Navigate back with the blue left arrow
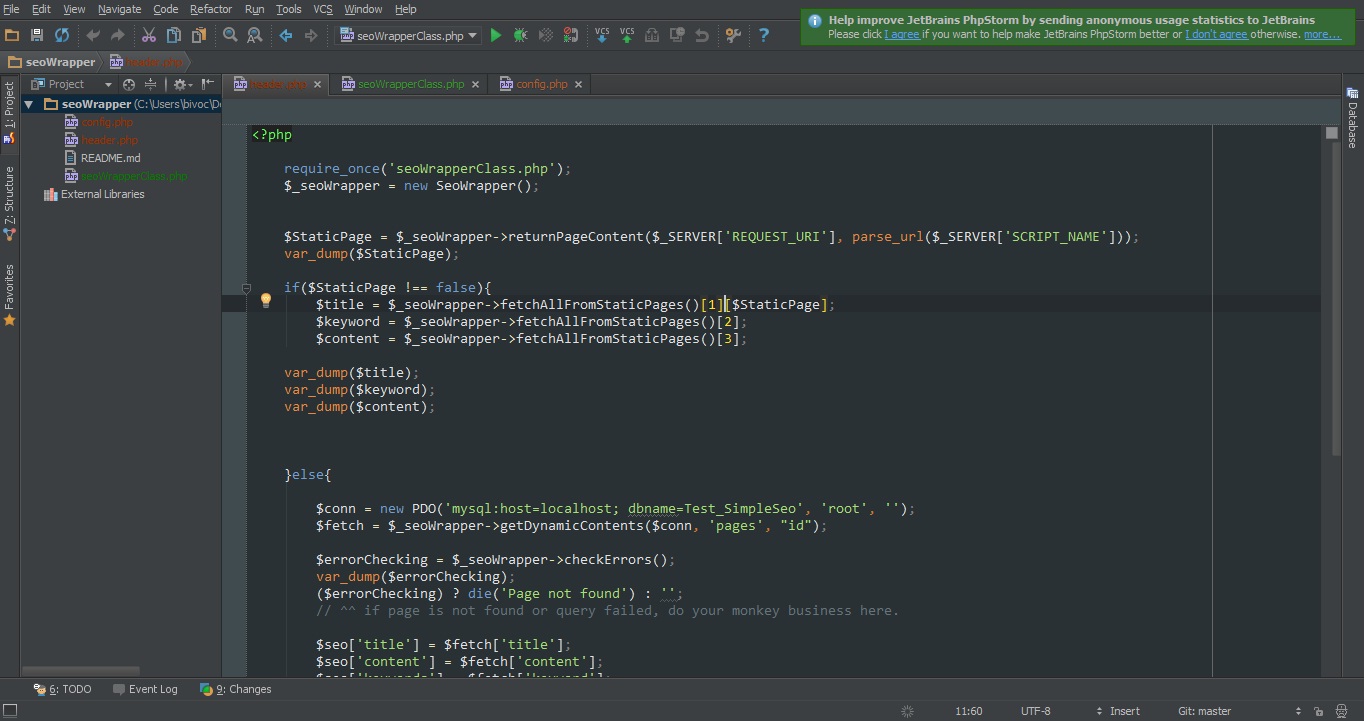The width and height of the screenshot is (1366, 721). coord(286,35)
